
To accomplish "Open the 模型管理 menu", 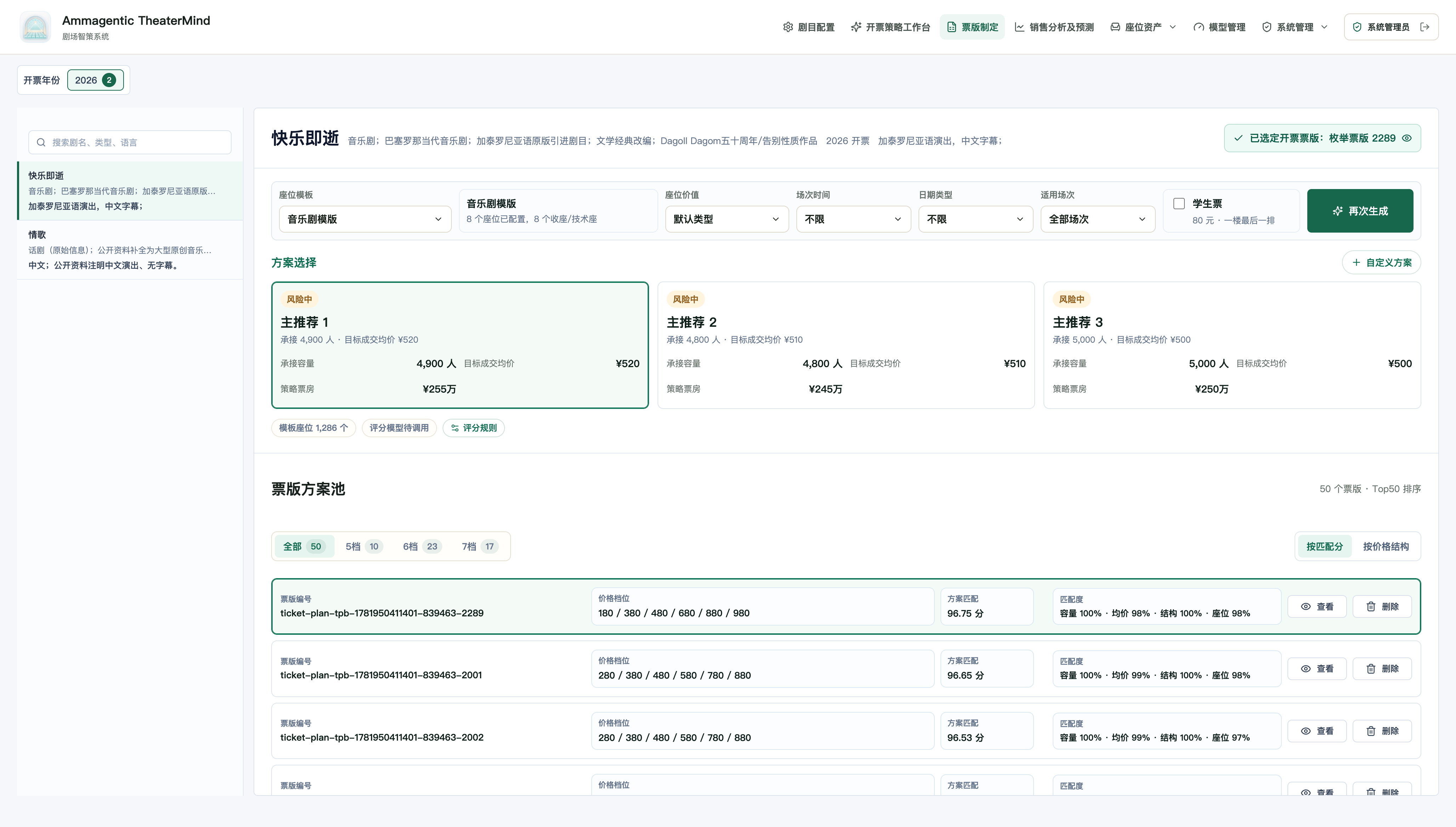I will 1219,27.
